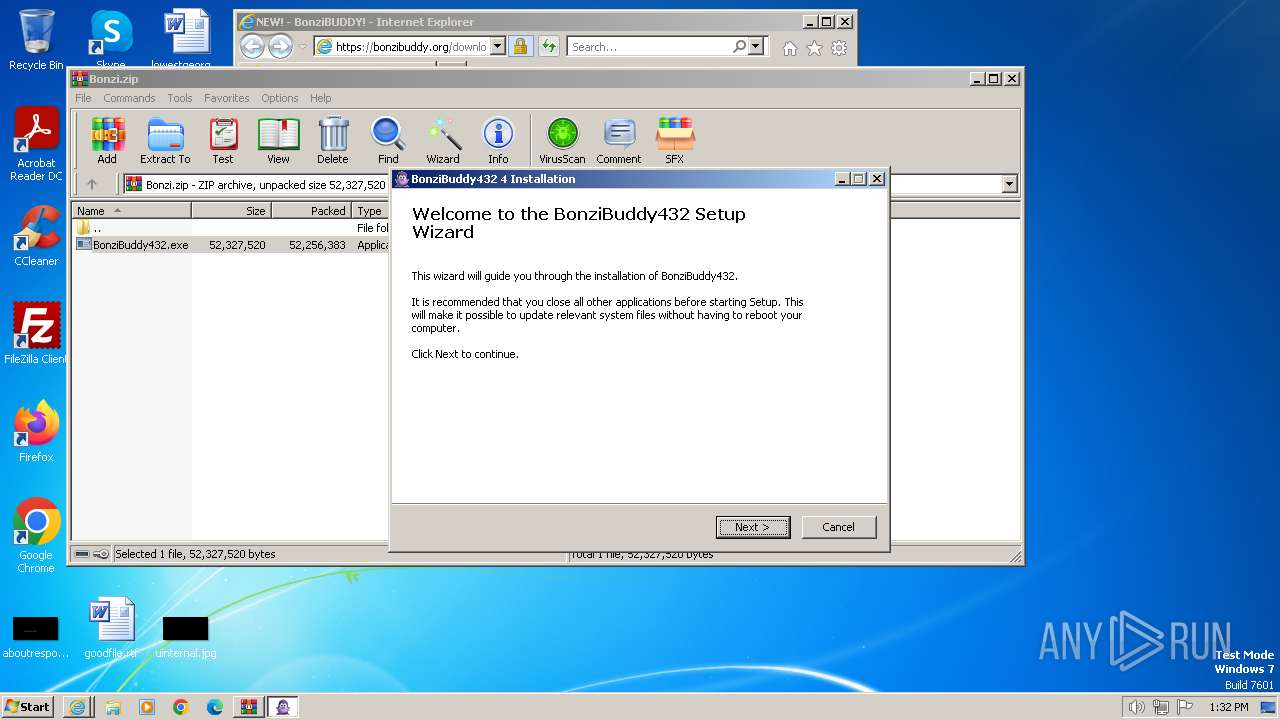Sort files by Size column header

tap(231, 211)
